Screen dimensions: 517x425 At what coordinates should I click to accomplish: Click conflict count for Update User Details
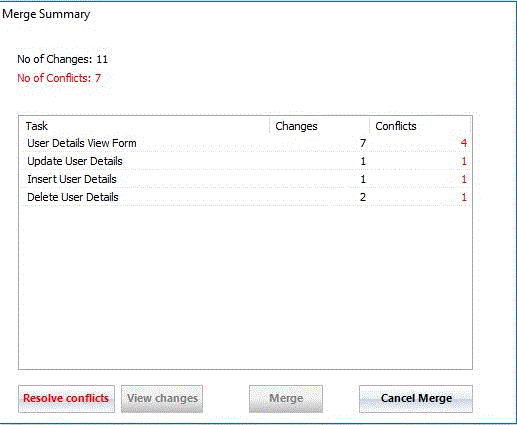(x=464, y=161)
